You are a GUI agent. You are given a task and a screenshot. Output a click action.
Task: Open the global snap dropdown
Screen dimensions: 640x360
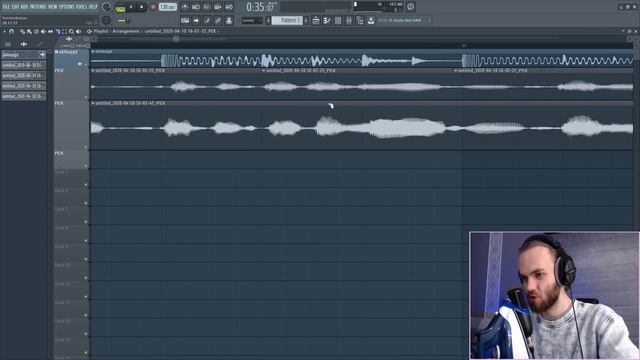[251, 20]
